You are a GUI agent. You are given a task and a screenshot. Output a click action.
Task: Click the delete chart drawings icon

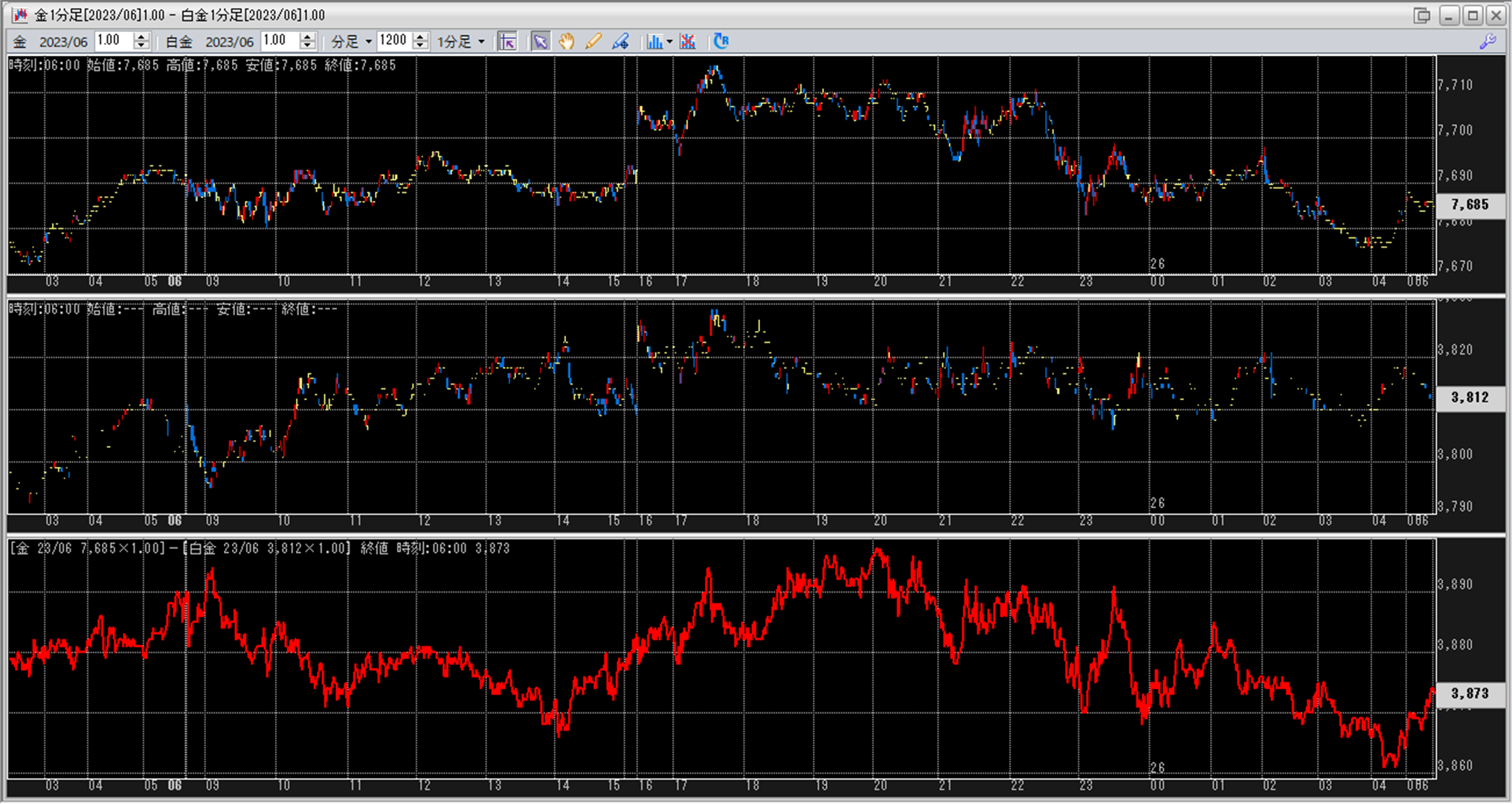coord(688,42)
